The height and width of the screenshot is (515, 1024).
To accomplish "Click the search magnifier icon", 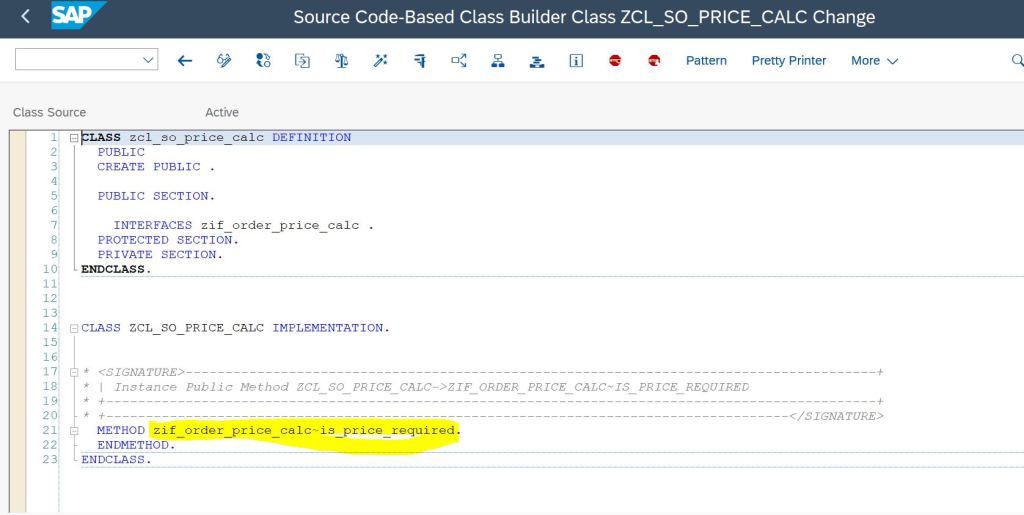I will tap(1017, 61).
